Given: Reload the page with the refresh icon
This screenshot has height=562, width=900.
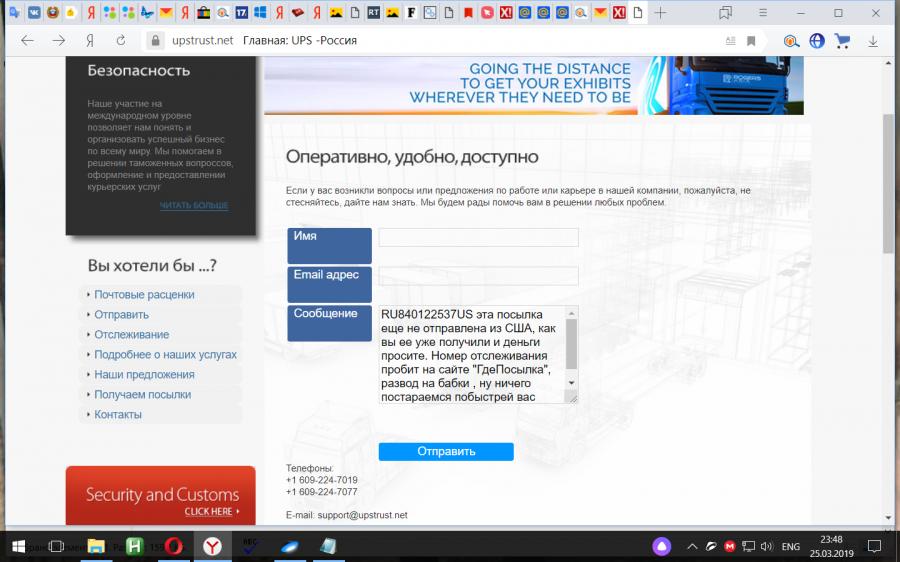Looking at the screenshot, I should (121, 41).
